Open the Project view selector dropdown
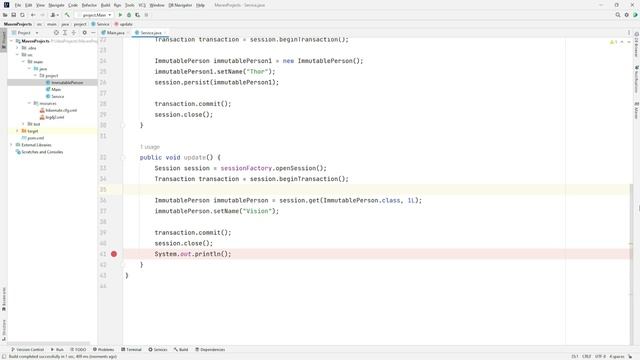The image size is (640, 360). [x=25, y=33]
